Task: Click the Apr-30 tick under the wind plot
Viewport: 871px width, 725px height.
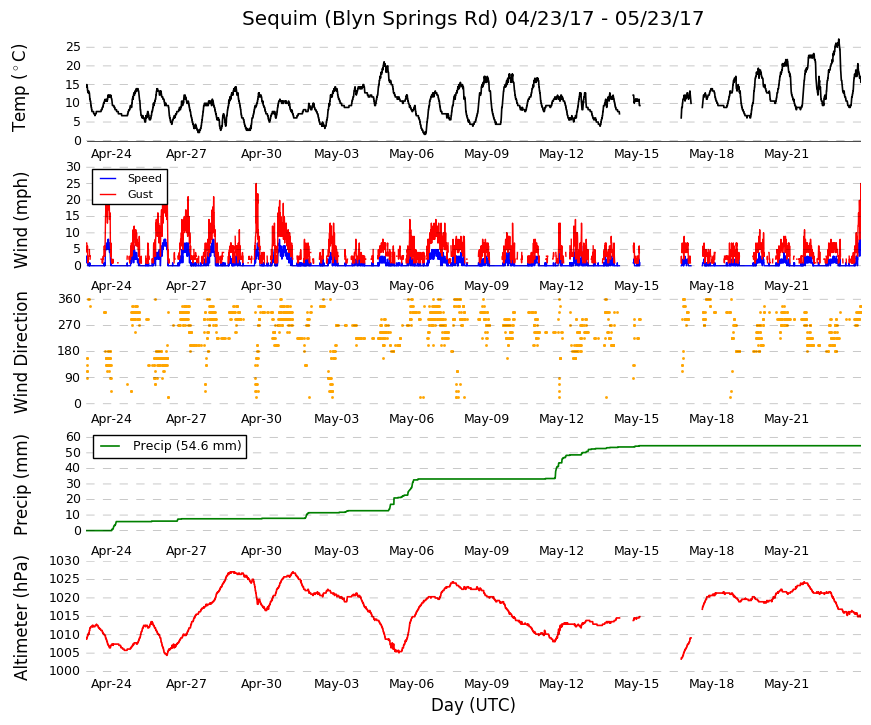Action: 261,286
